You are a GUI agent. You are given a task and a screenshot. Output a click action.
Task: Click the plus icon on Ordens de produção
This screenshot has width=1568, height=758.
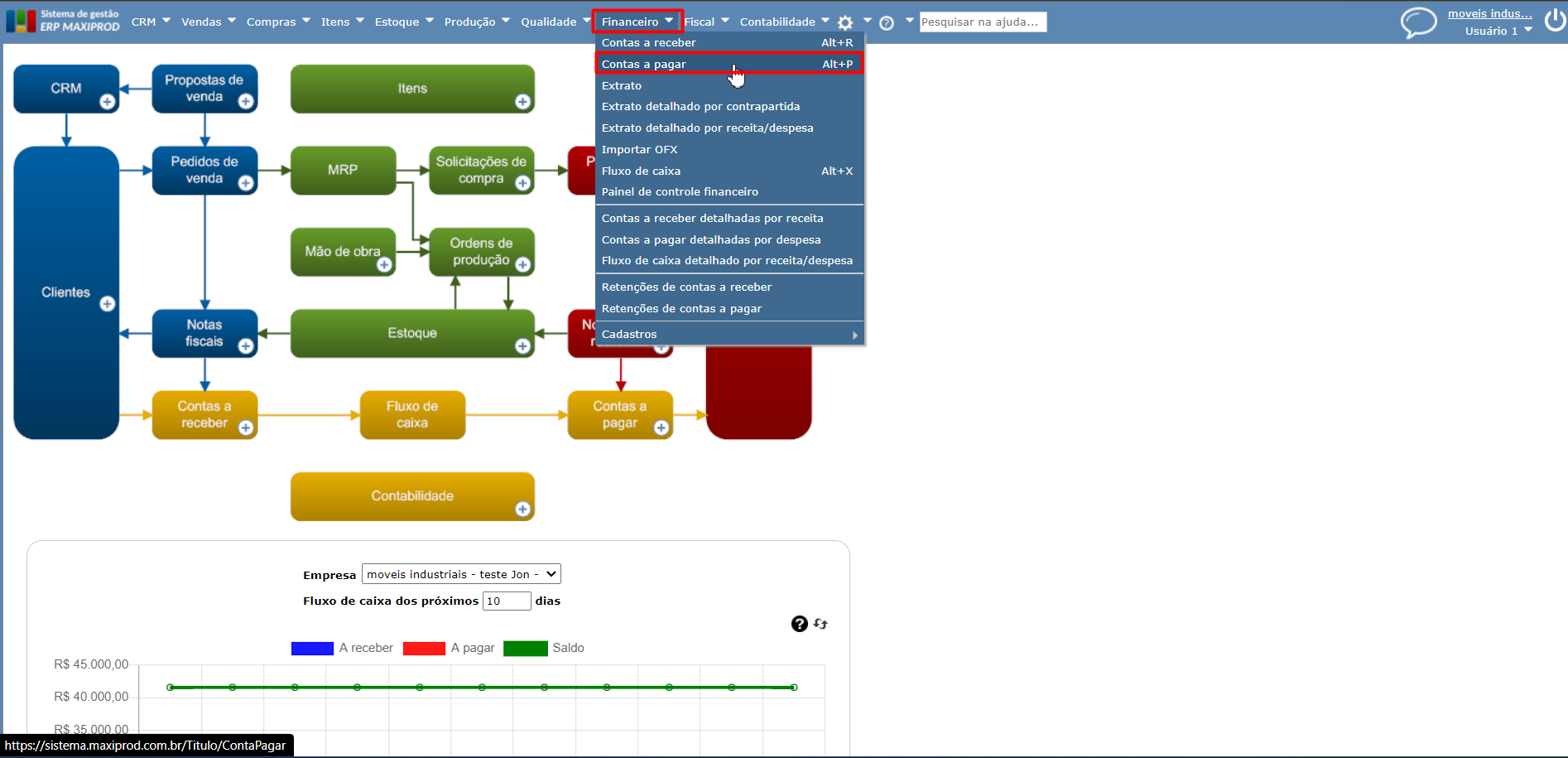[522, 264]
